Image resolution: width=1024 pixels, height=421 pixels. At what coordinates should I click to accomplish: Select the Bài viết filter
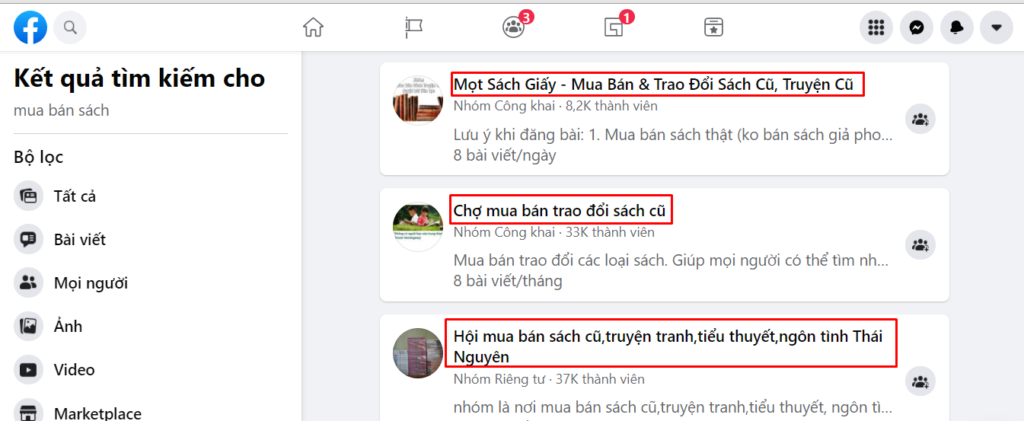150,240
